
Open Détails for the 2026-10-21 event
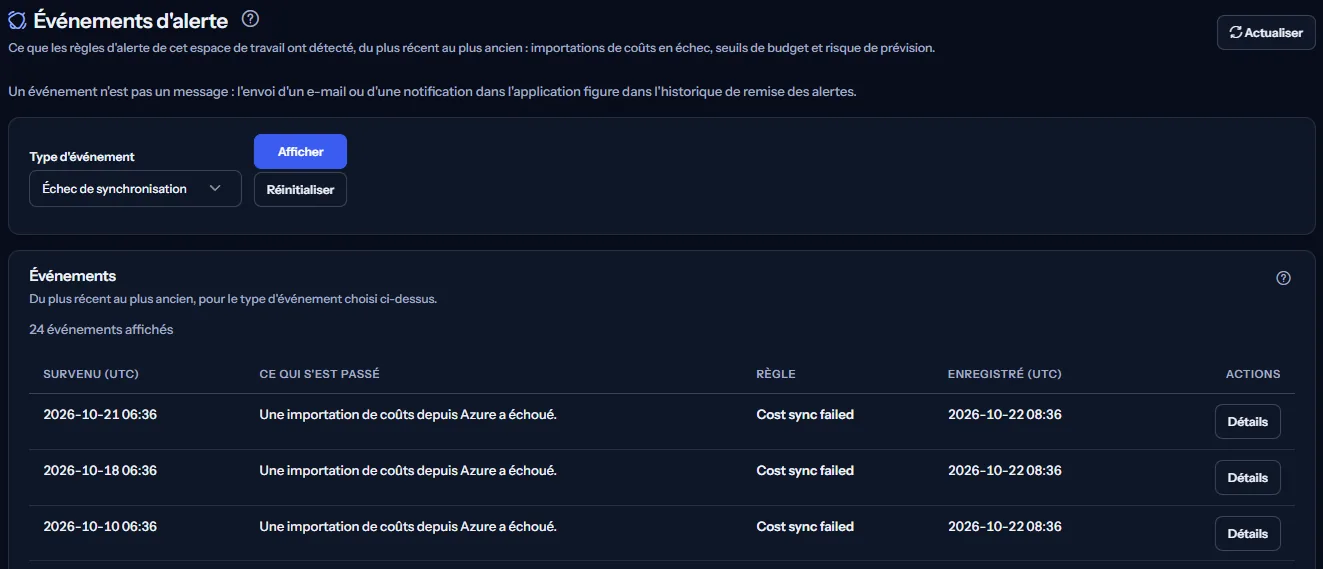[1248, 422]
